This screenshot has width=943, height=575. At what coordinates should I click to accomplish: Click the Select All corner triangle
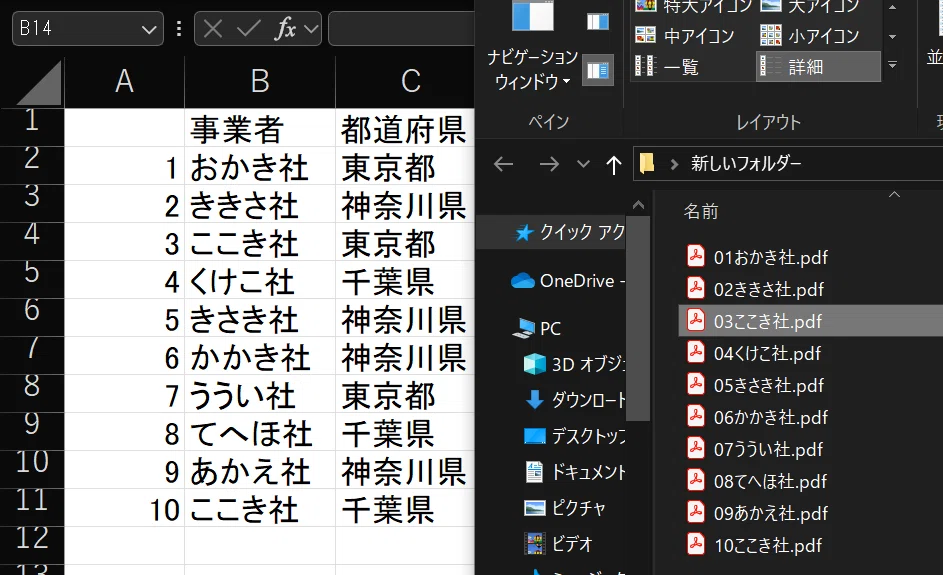(x=40, y=83)
